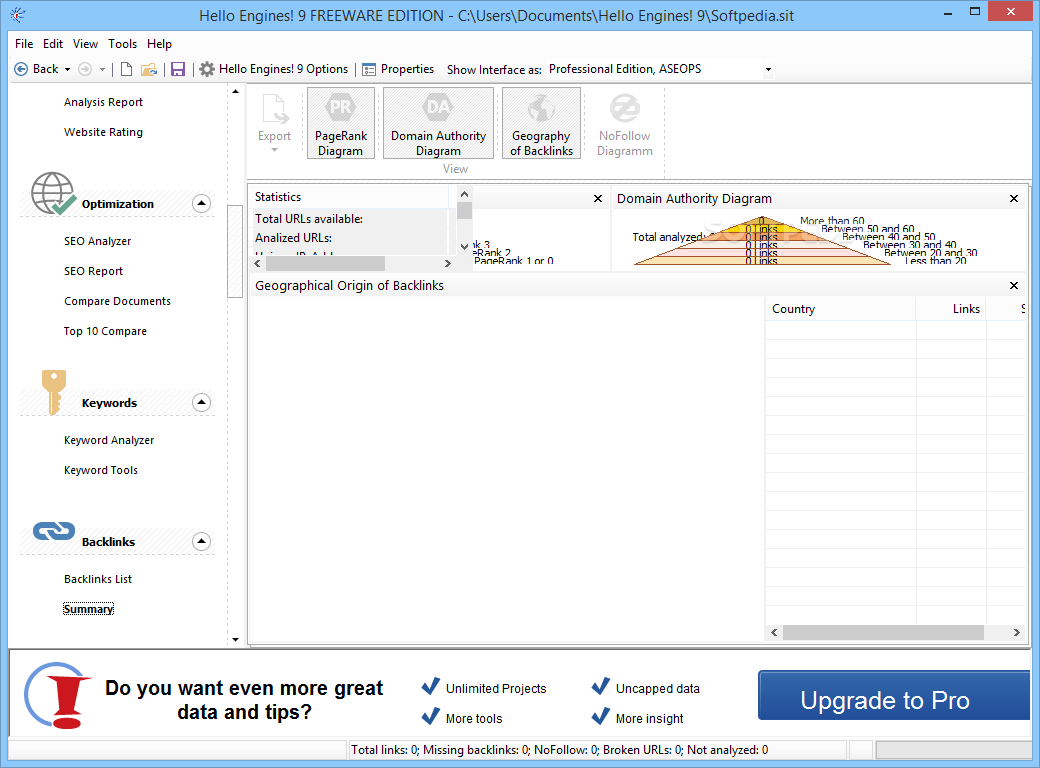Open Keyword Tools
The width and height of the screenshot is (1040, 768).
coord(101,470)
